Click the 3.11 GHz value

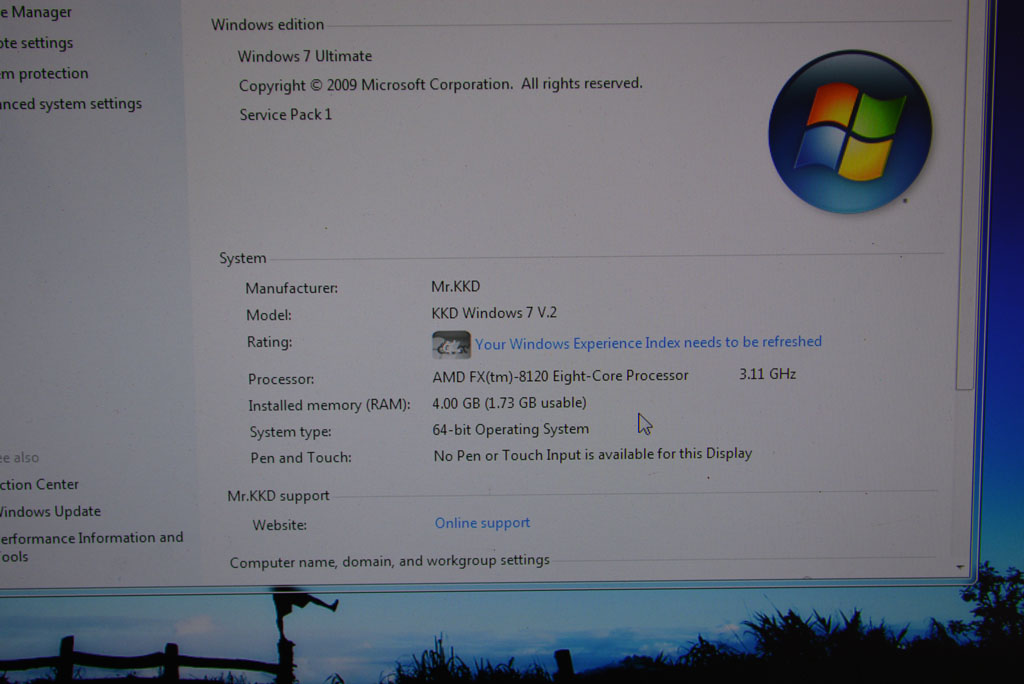(767, 374)
